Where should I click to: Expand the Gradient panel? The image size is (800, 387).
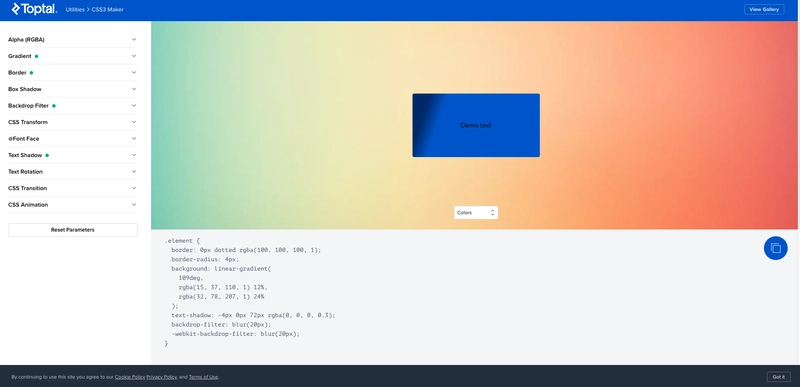[72, 56]
